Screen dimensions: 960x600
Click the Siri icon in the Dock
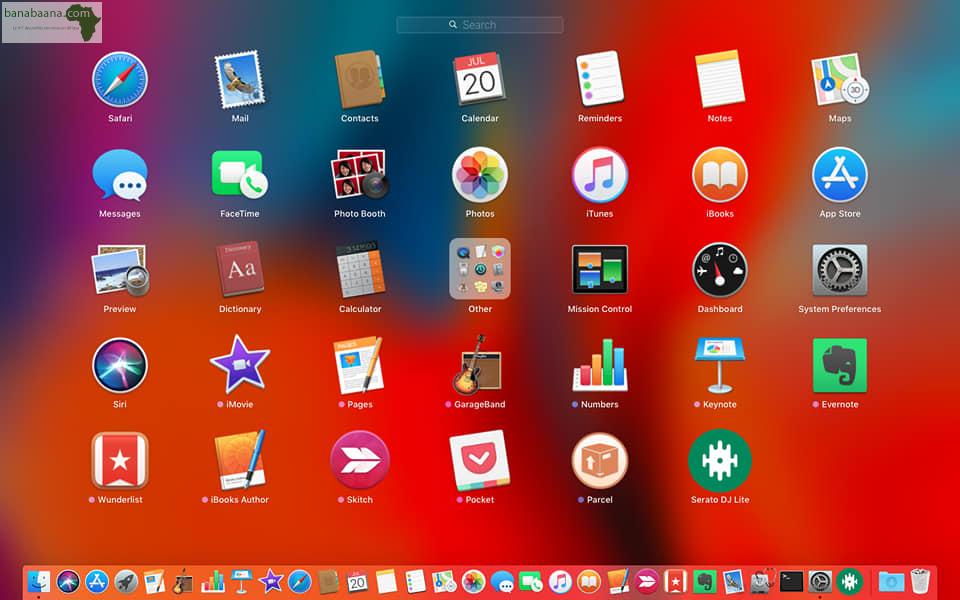point(68,581)
